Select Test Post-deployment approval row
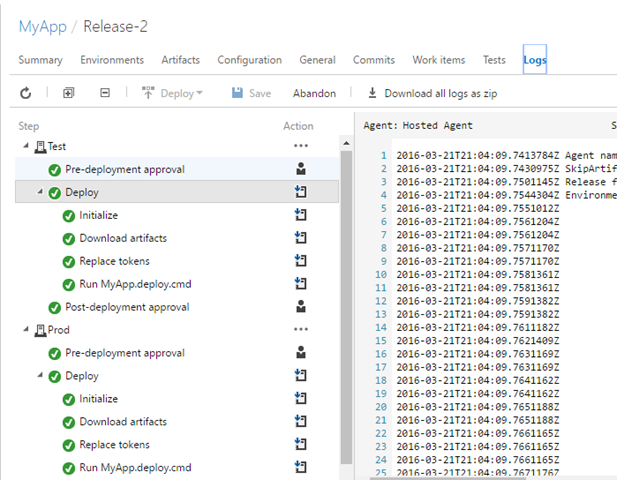The width and height of the screenshot is (617, 480). (x=177, y=307)
